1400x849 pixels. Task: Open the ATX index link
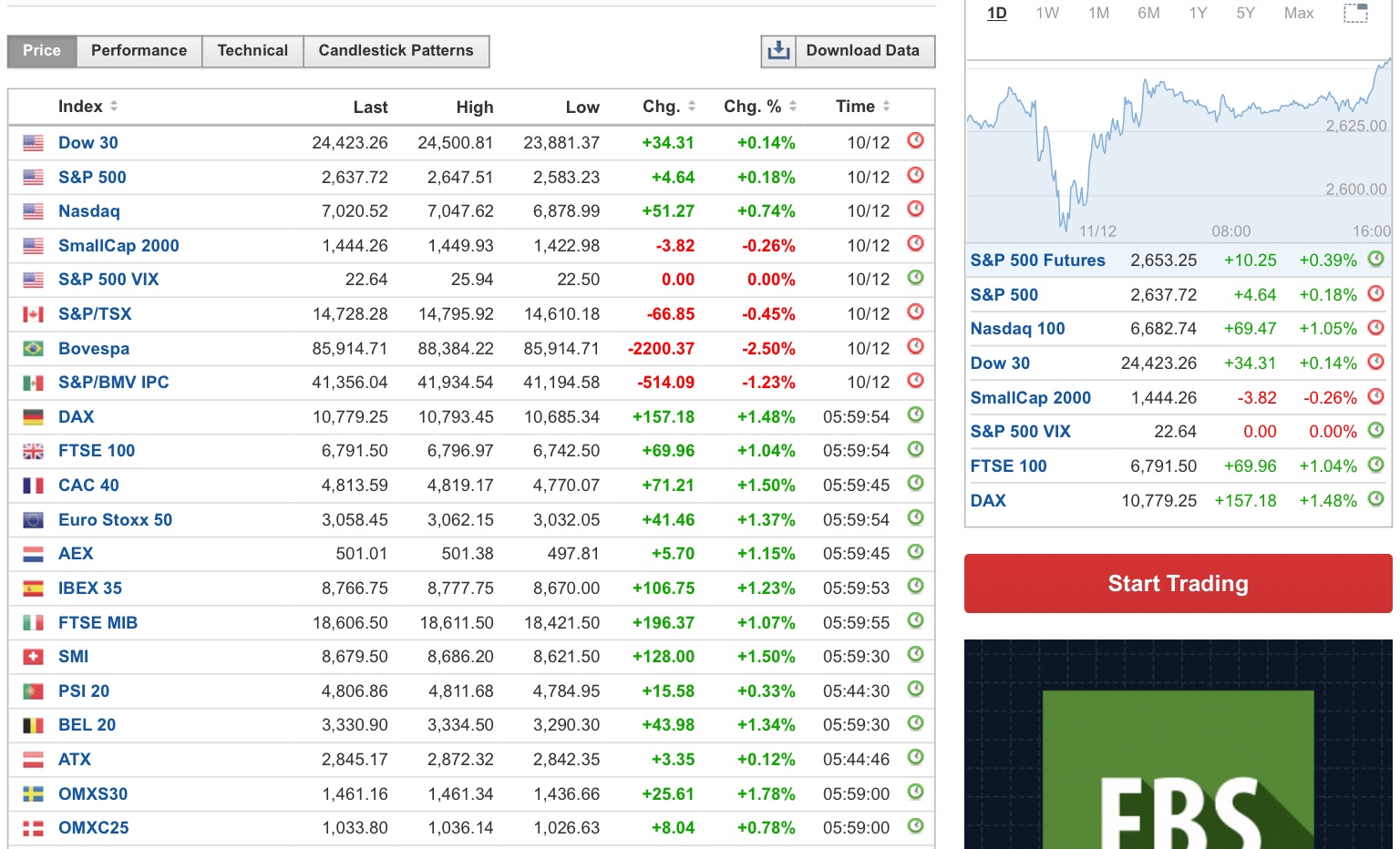pos(75,760)
